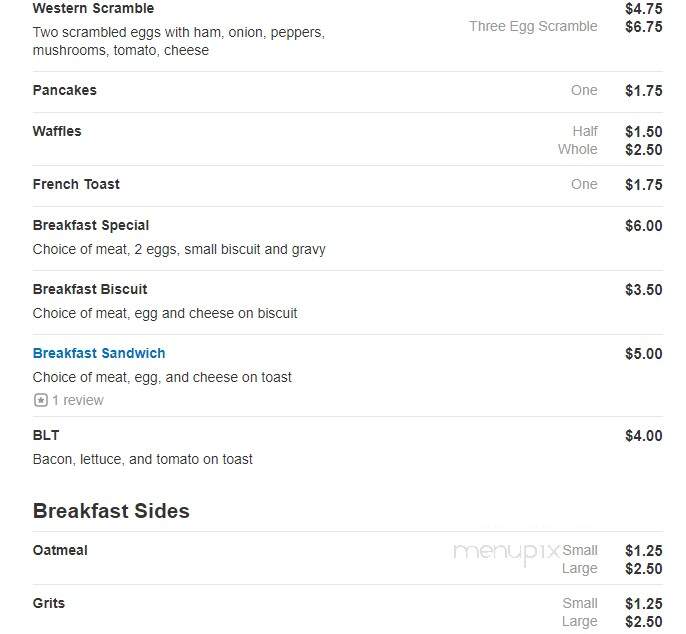The height and width of the screenshot is (634, 686).
Task: Click the $6.00 Breakfast Special price
Action: (644, 226)
